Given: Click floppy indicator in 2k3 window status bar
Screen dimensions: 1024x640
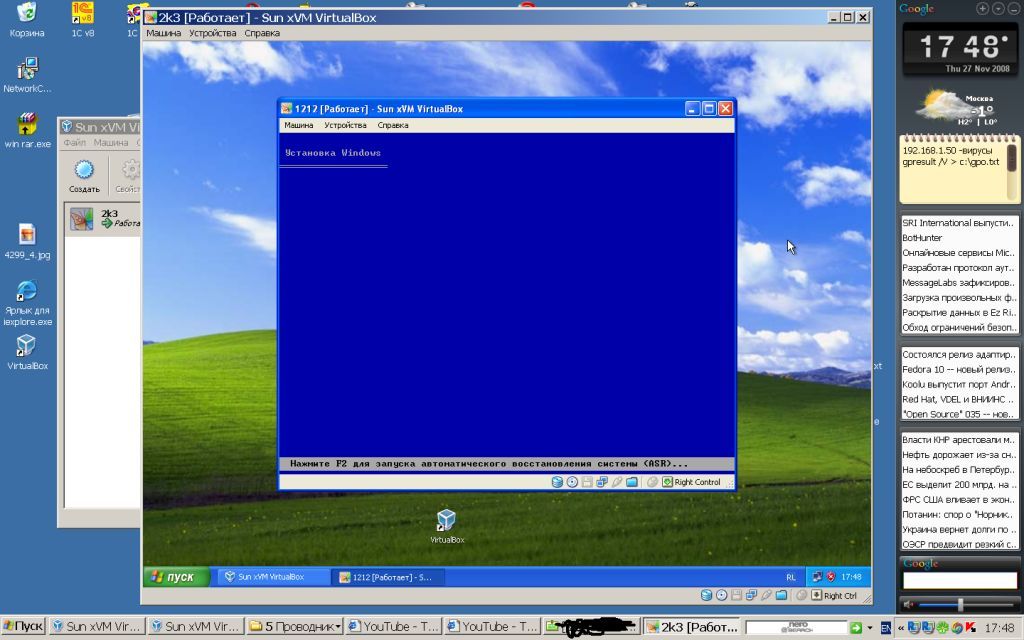Looking at the screenshot, I should [736, 595].
